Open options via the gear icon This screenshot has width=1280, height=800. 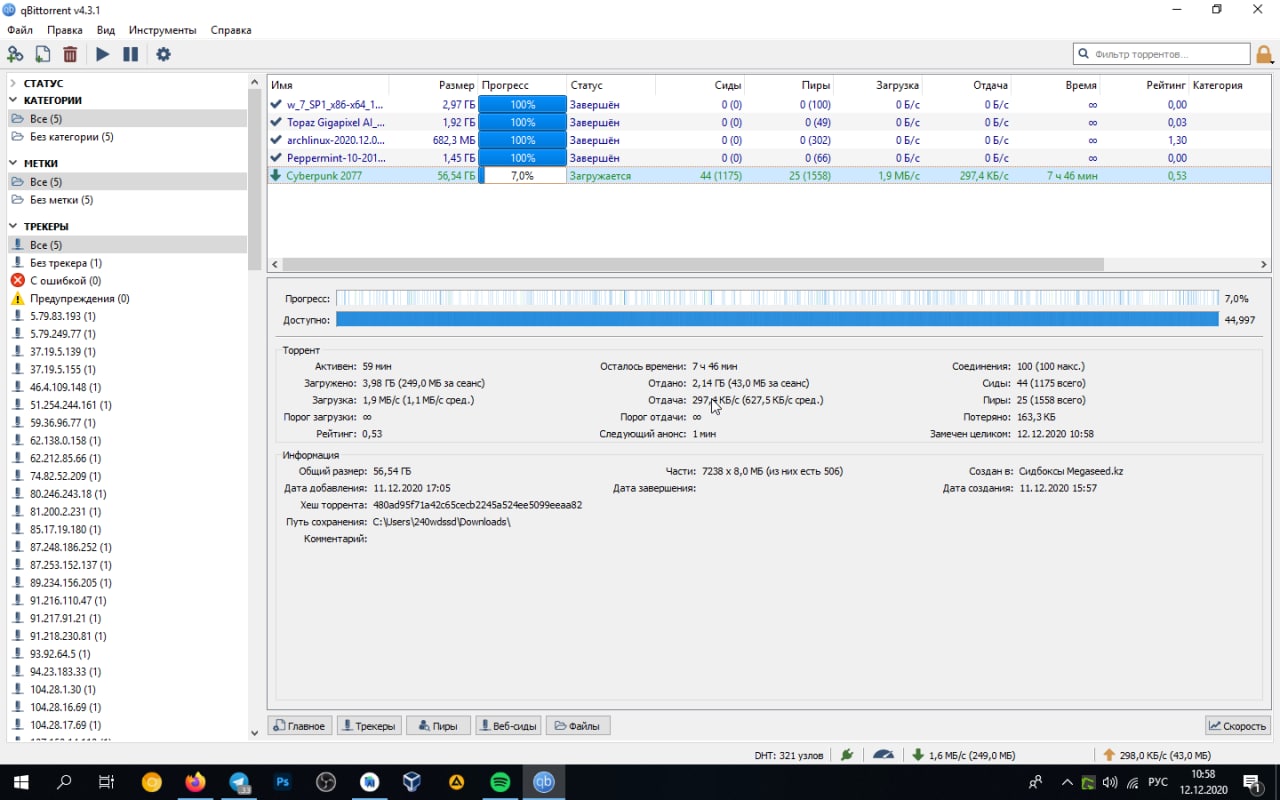click(163, 55)
